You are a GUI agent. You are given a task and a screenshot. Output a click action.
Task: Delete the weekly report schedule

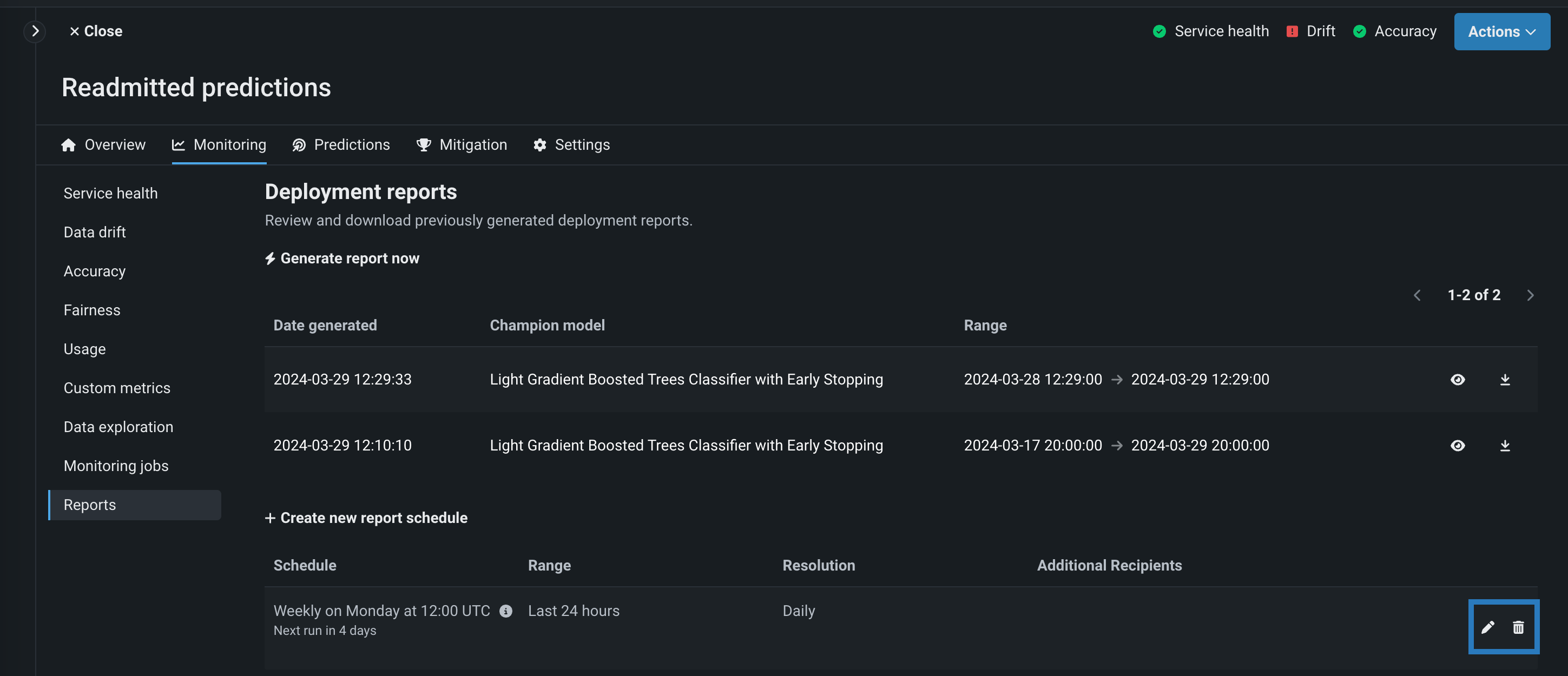pyautogui.click(x=1518, y=627)
